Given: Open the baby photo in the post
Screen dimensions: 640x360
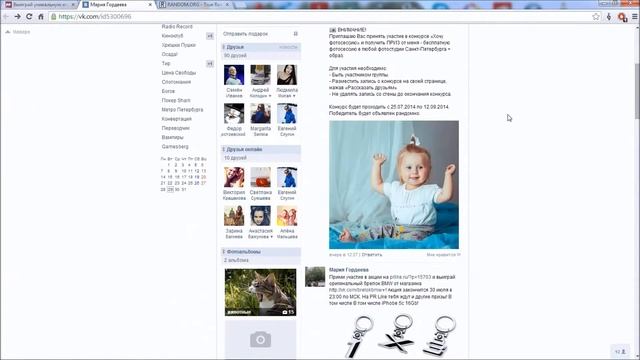Looking at the screenshot, I should click(394, 184).
